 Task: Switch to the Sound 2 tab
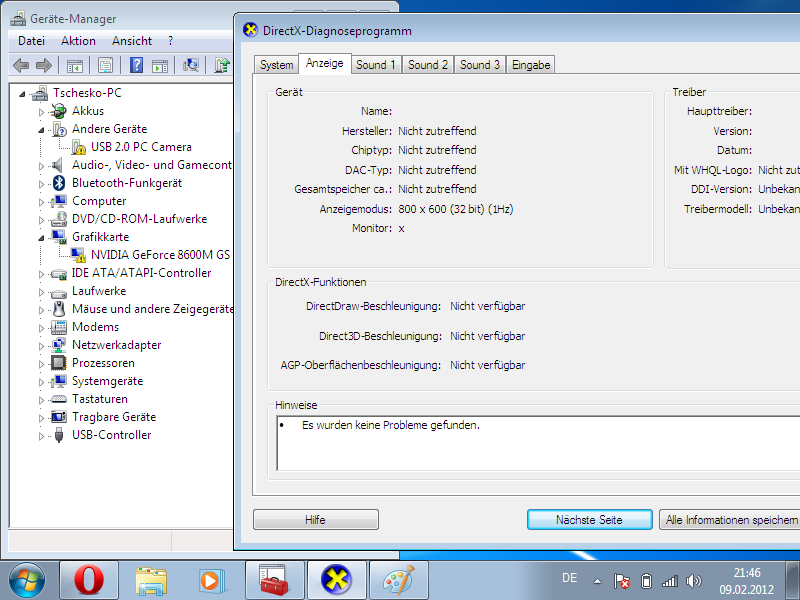(x=428, y=65)
